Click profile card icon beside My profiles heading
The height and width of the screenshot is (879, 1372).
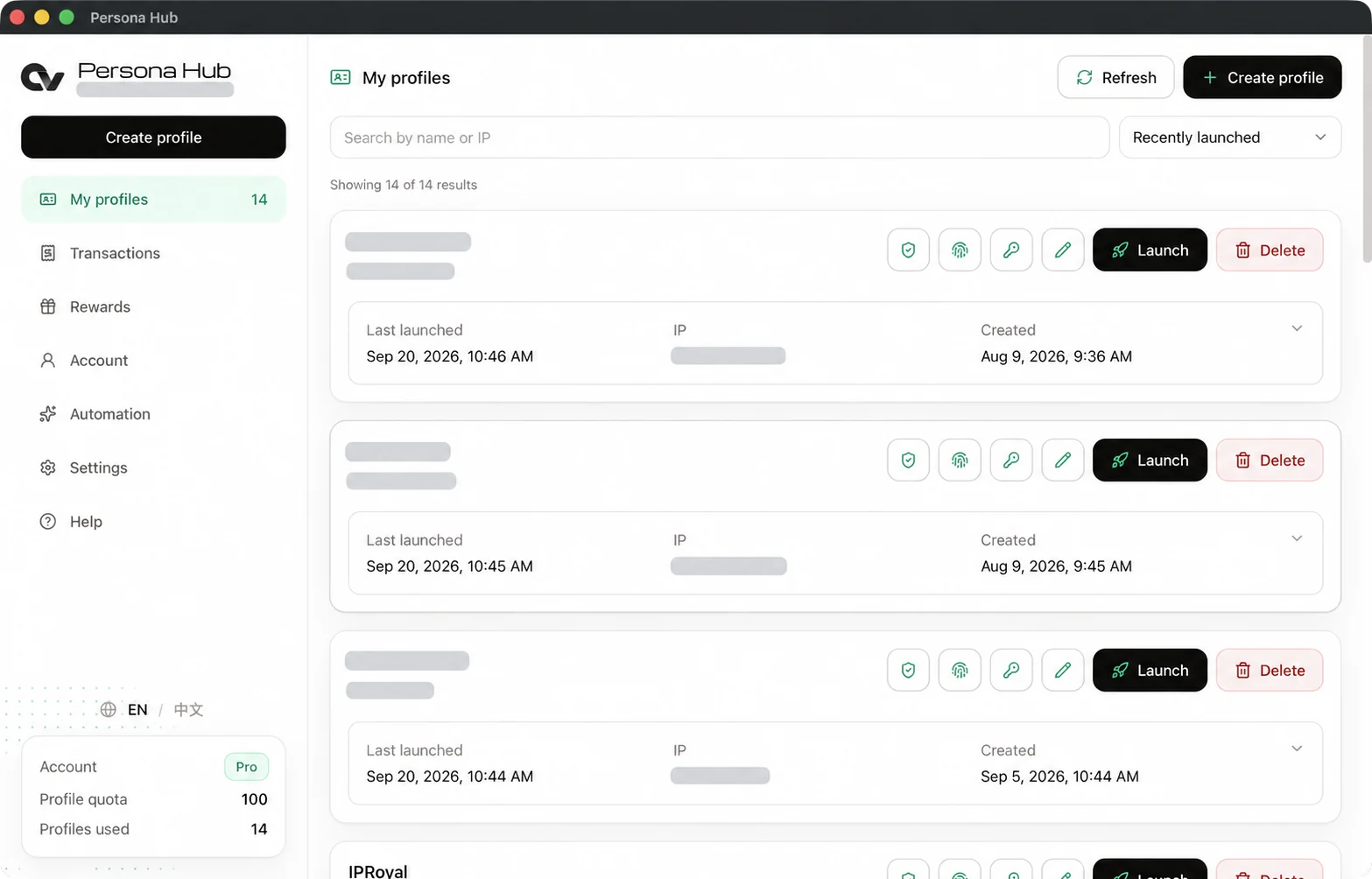tap(341, 77)
